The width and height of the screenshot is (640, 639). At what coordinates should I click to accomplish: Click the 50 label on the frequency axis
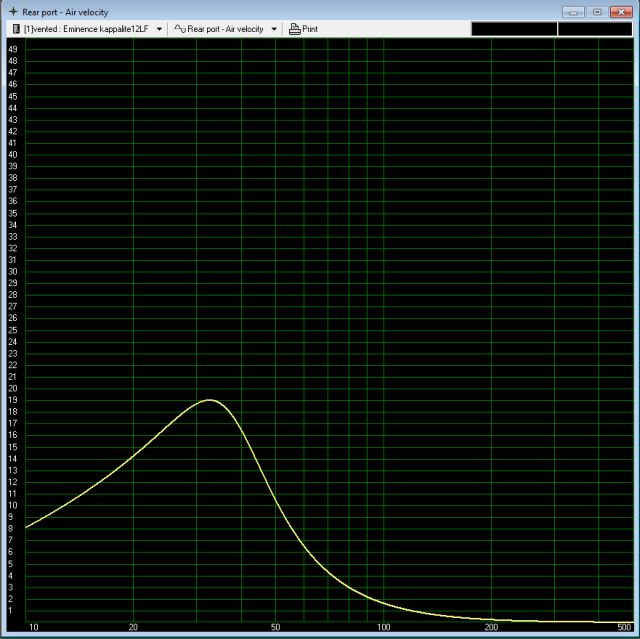coord(275,627)
